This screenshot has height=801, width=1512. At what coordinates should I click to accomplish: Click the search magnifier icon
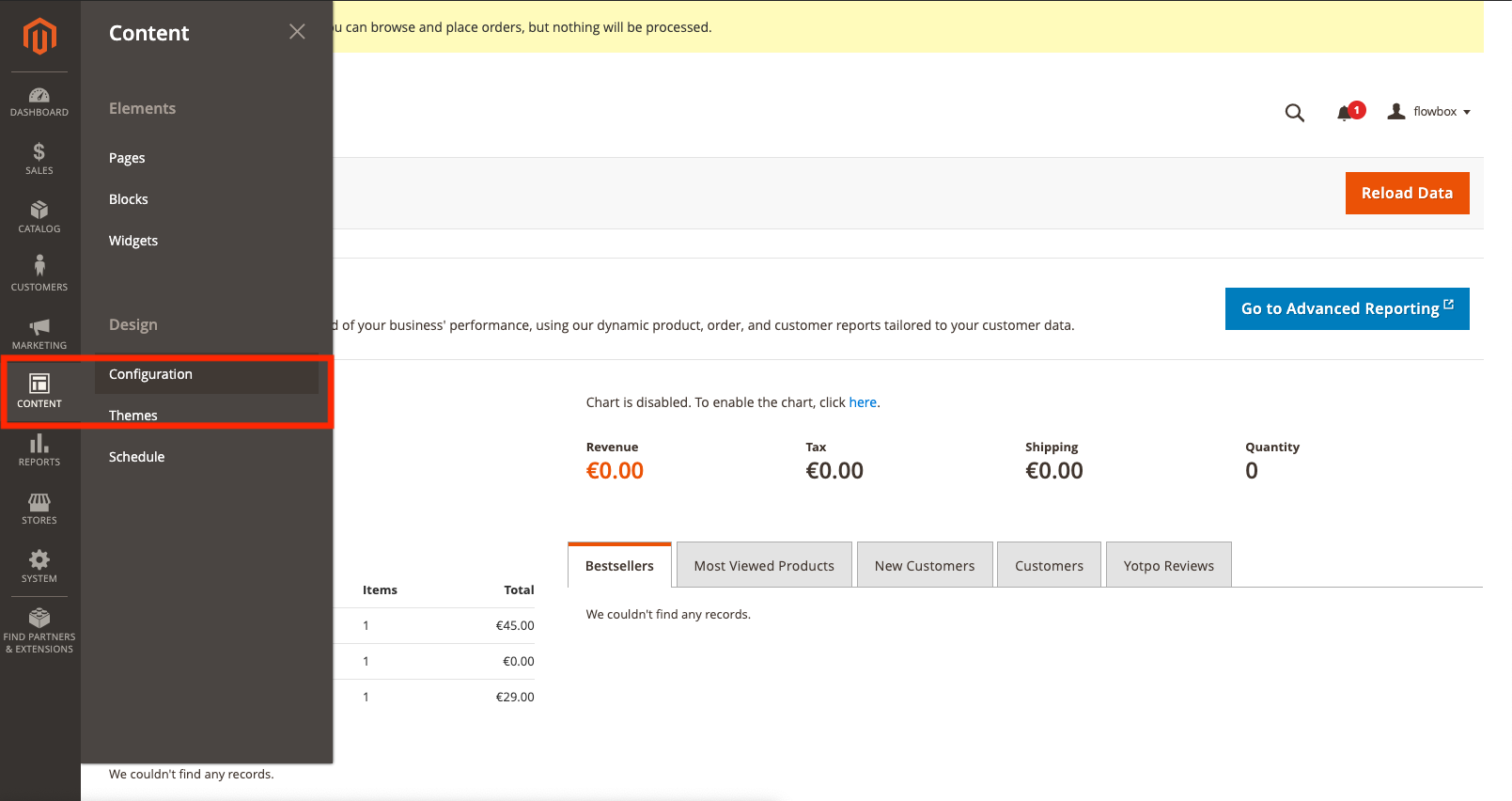1294,113
